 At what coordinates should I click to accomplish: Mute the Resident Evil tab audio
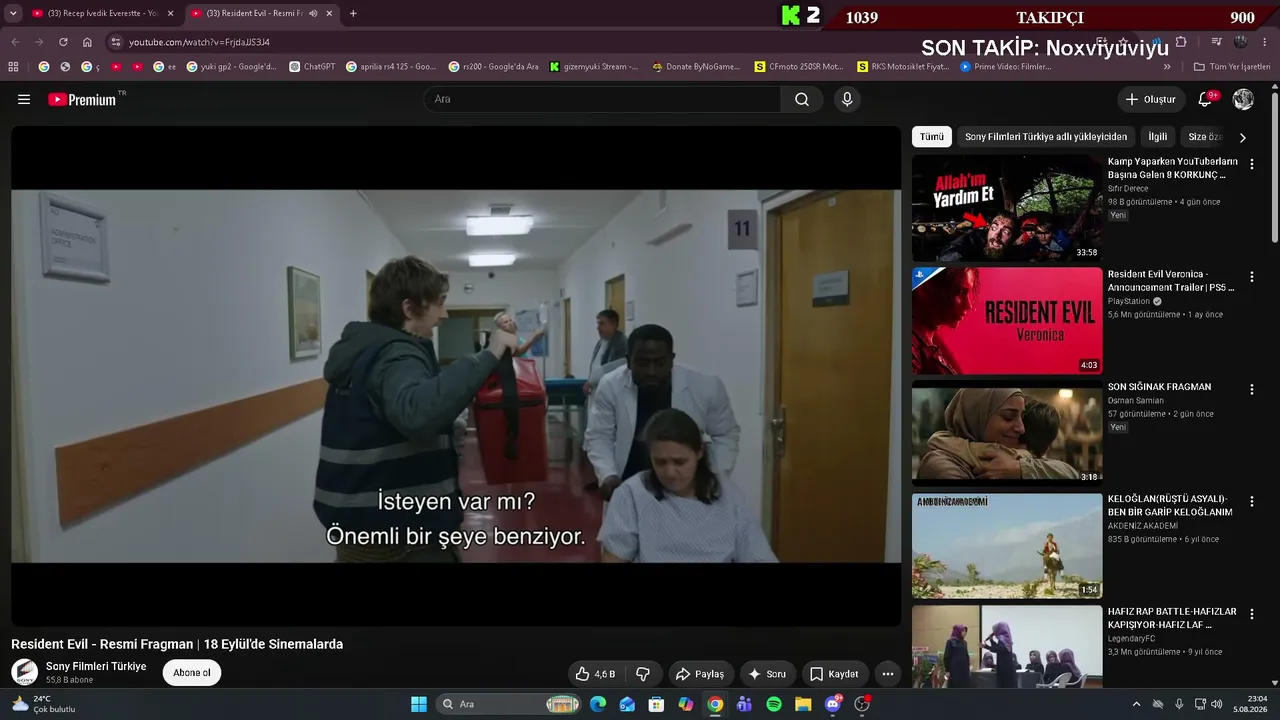pyautogui.click(x=313, y=13)
